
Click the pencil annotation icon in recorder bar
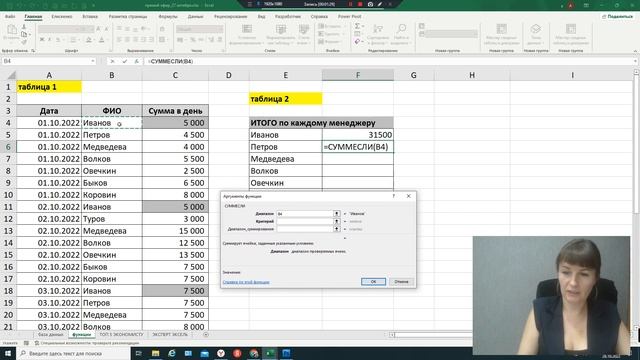coord(380,4)
